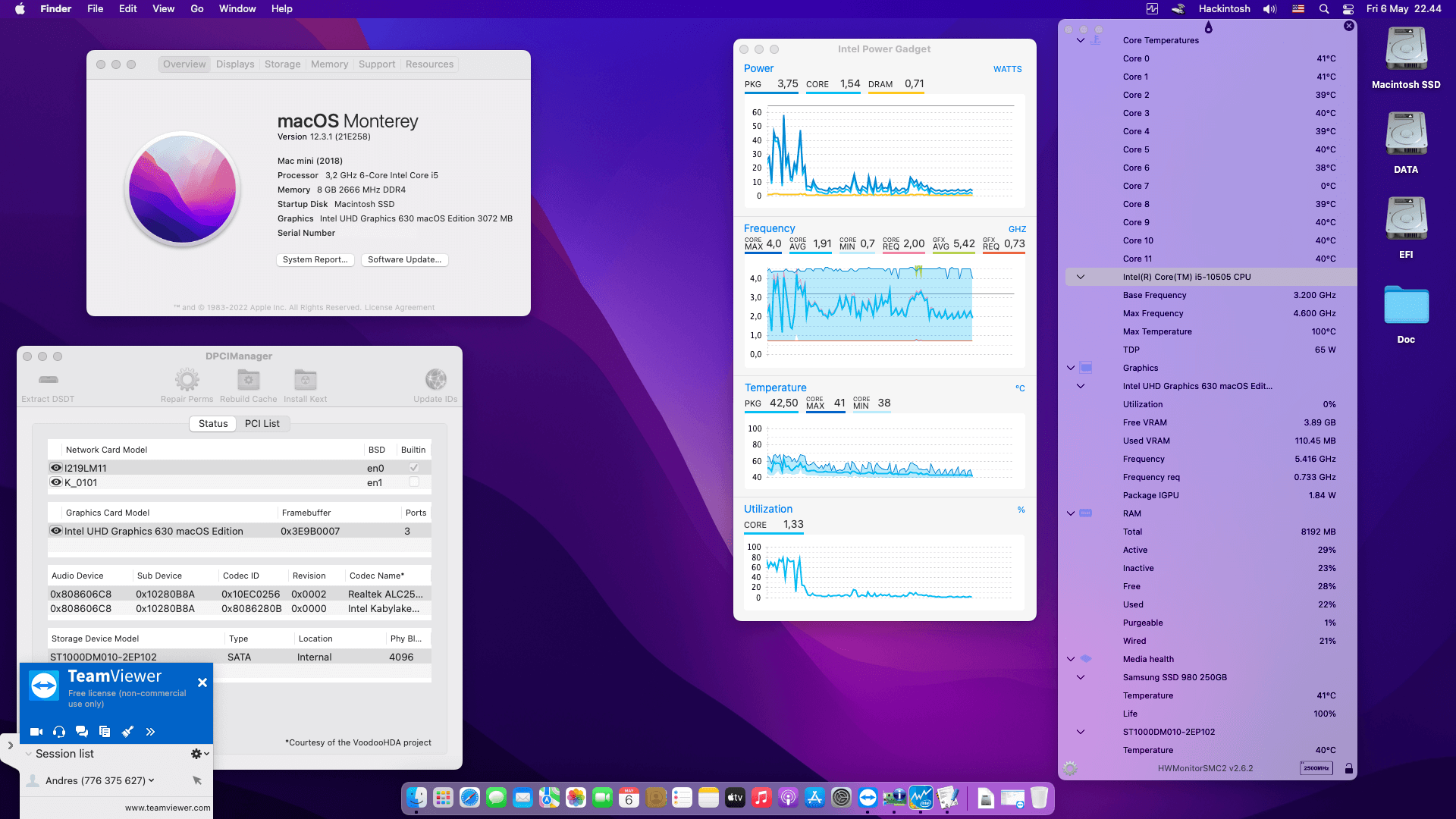Open Intel Power Gadget from the Dock
This screenshot has width=1456, height=819.
pyautogui.click(x=921, y=798)
